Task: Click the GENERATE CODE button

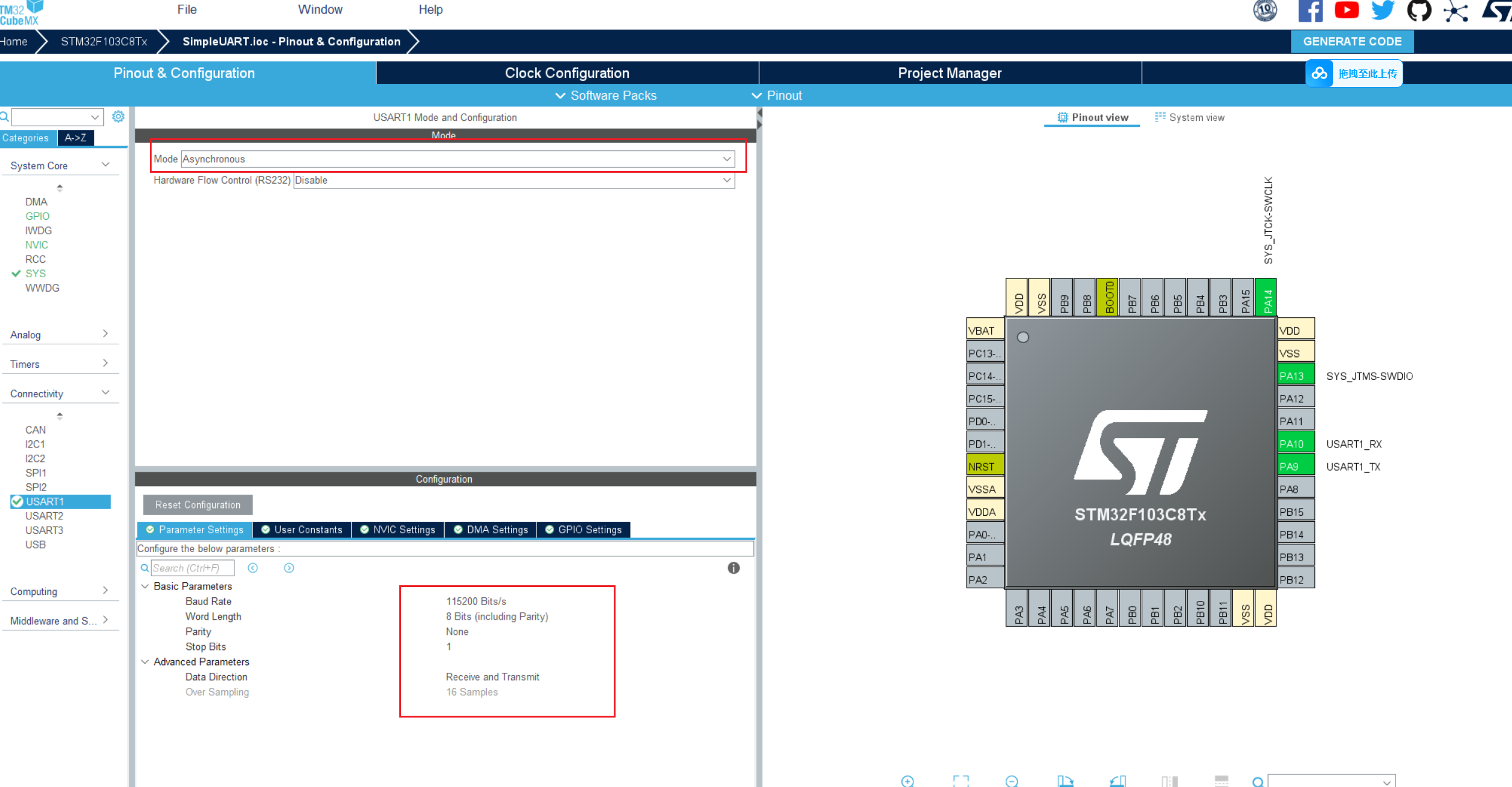Action: 1352,42
